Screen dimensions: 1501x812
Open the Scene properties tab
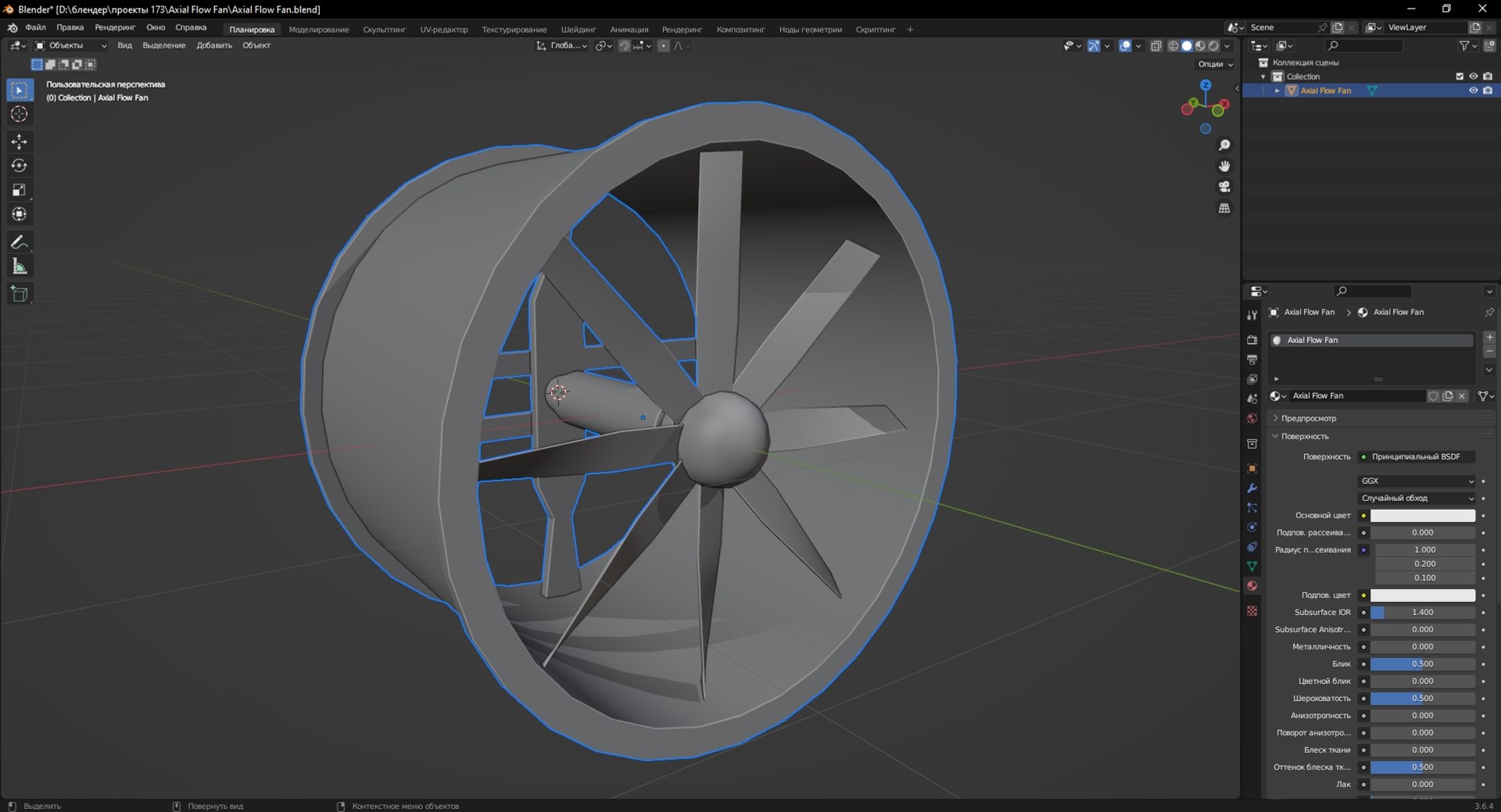[x=1252, y=399]
